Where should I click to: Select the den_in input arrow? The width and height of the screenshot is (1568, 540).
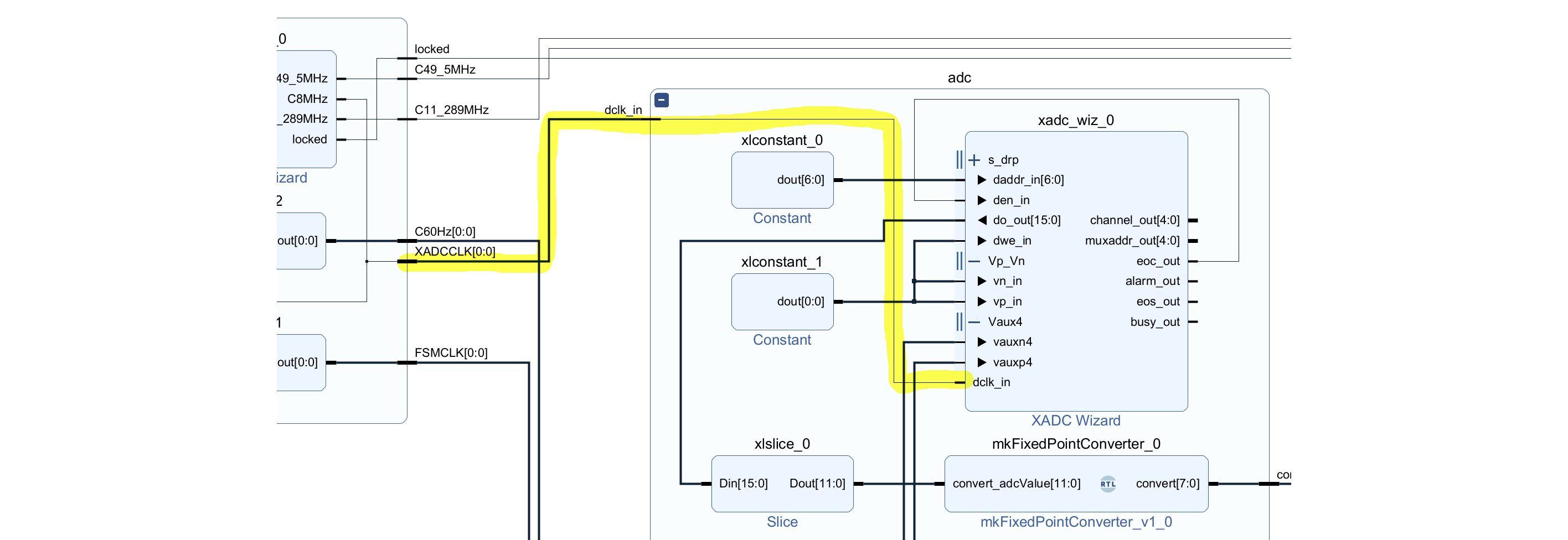tap(981, 201)
